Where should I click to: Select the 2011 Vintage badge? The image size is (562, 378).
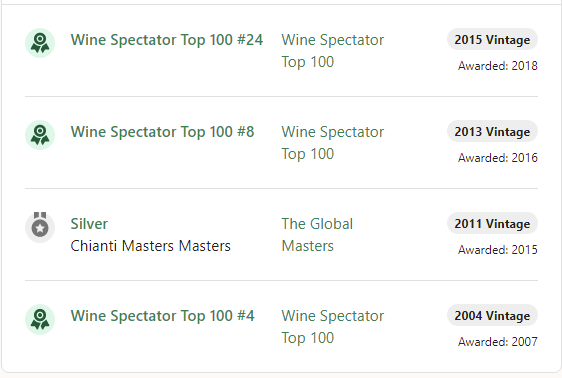[492, 224]
